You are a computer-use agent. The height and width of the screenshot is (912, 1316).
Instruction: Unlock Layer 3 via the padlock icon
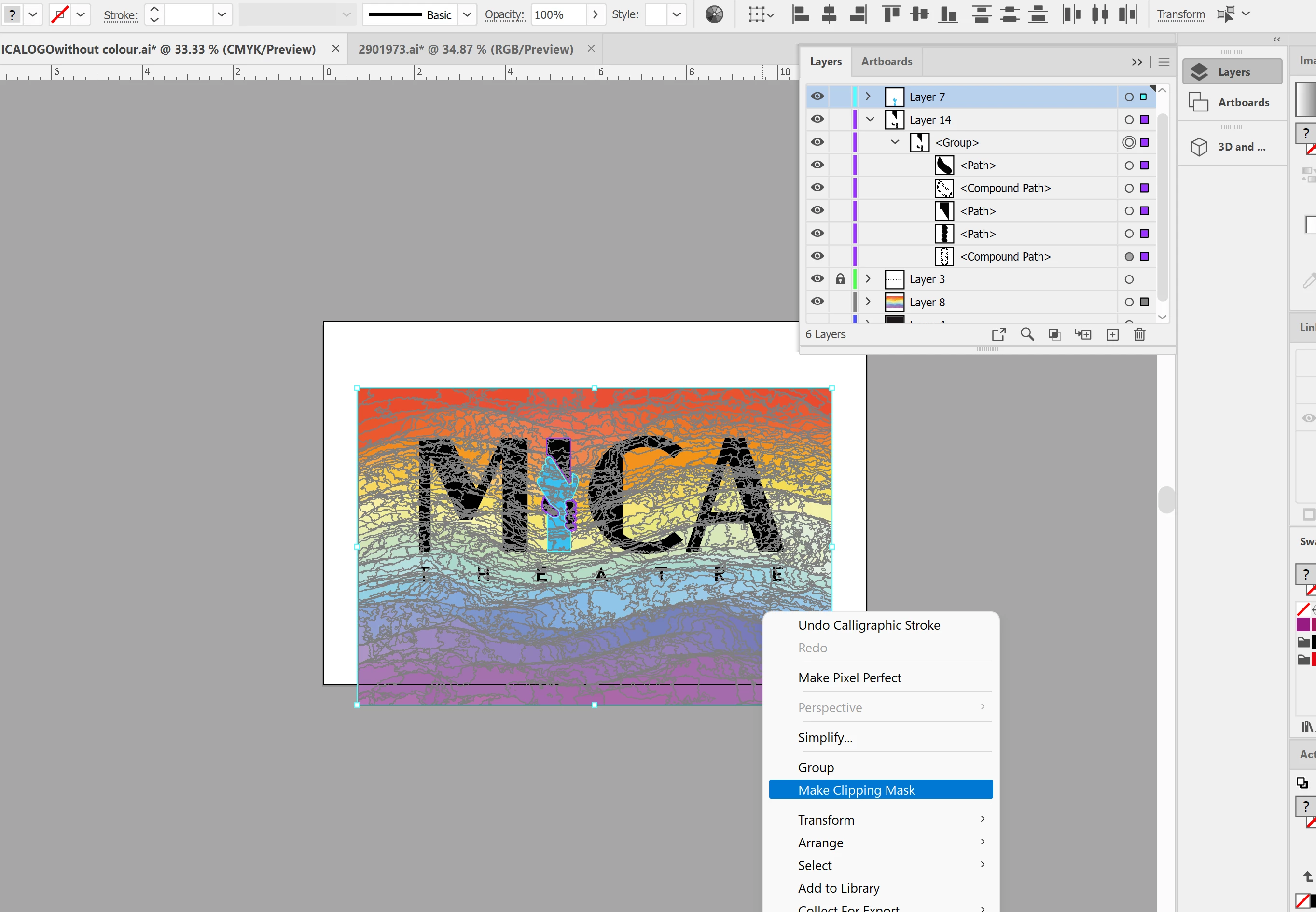click(840, 279)
